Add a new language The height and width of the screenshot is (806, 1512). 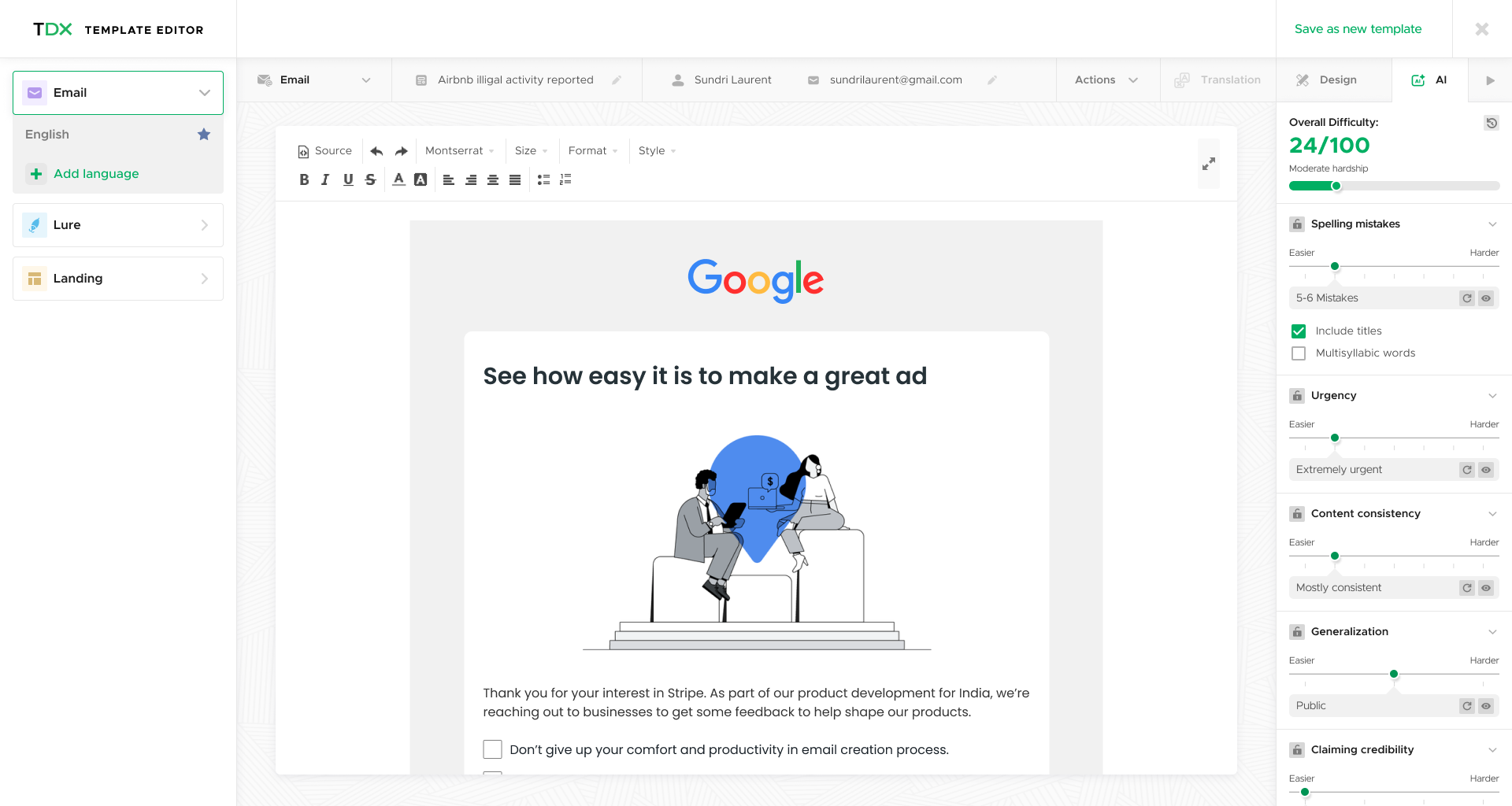pos(83,174)
